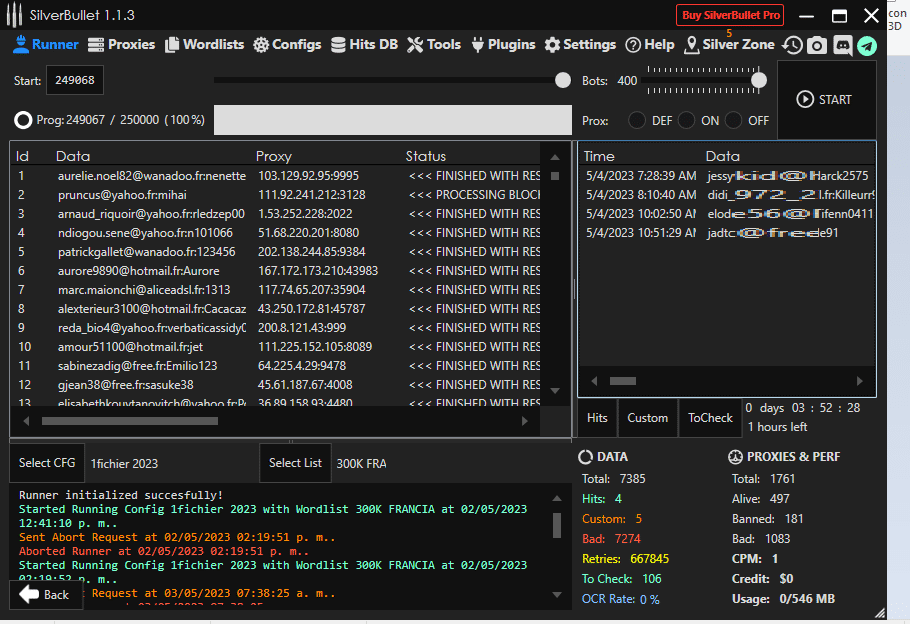The image size is (910, 624).
Task: Select the DEF proxy radio button
Action: [x=637, y=120]
